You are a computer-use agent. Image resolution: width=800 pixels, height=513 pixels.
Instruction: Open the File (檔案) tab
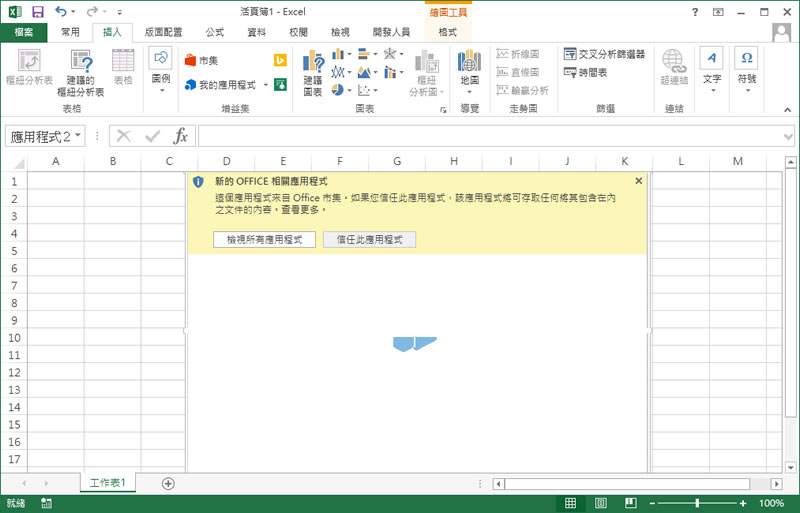(x=24, y=32)
